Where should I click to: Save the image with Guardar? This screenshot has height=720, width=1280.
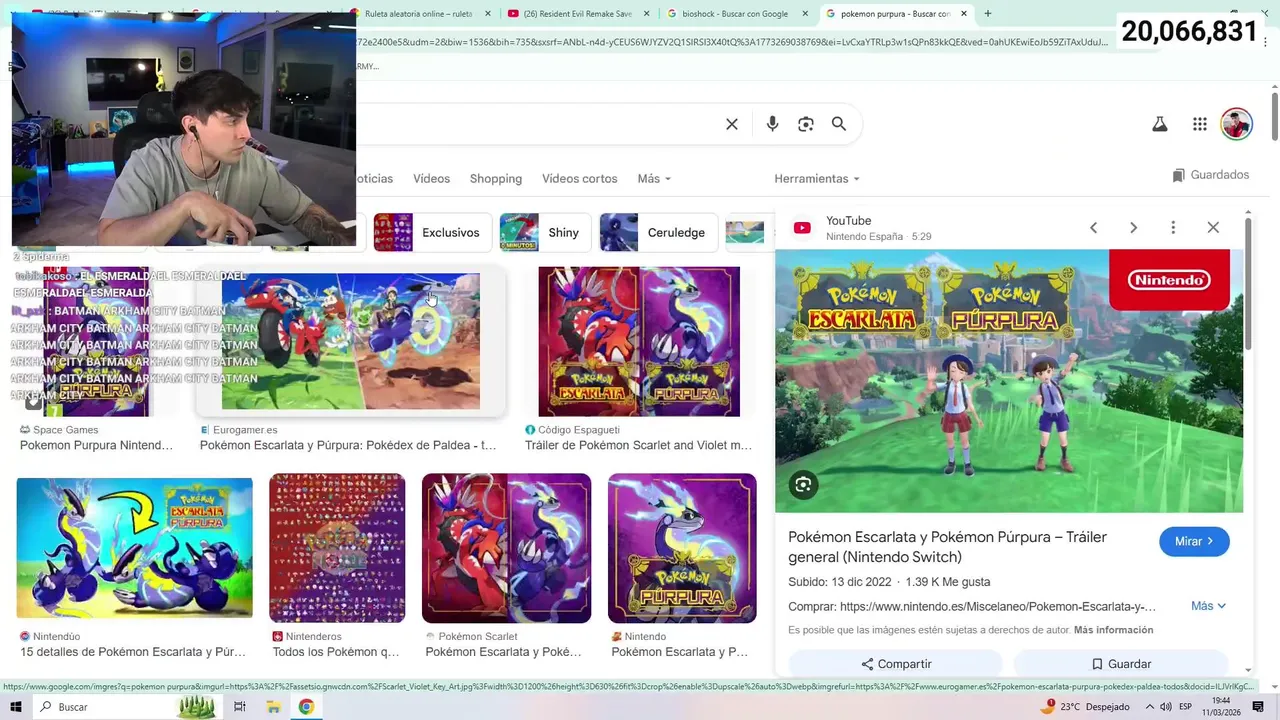1120,664
